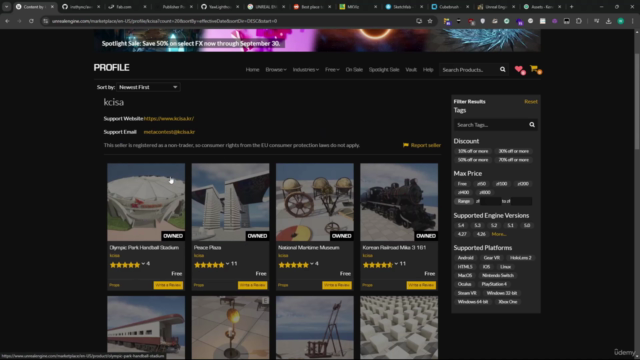Click the maximum price range field
The image size is (640, 360).
(x=521, y=201)
